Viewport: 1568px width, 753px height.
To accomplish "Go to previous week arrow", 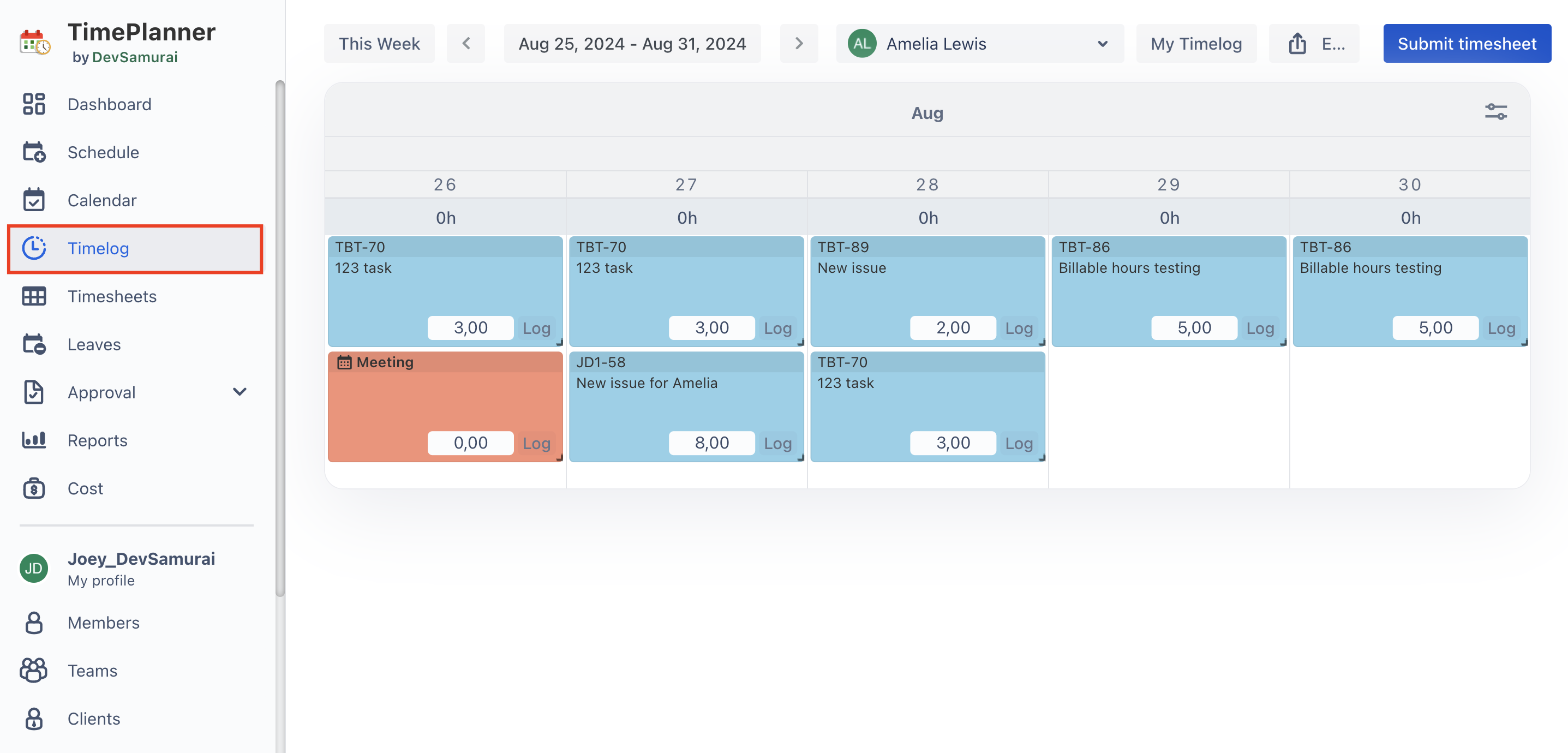I will [x=465, y=44].
